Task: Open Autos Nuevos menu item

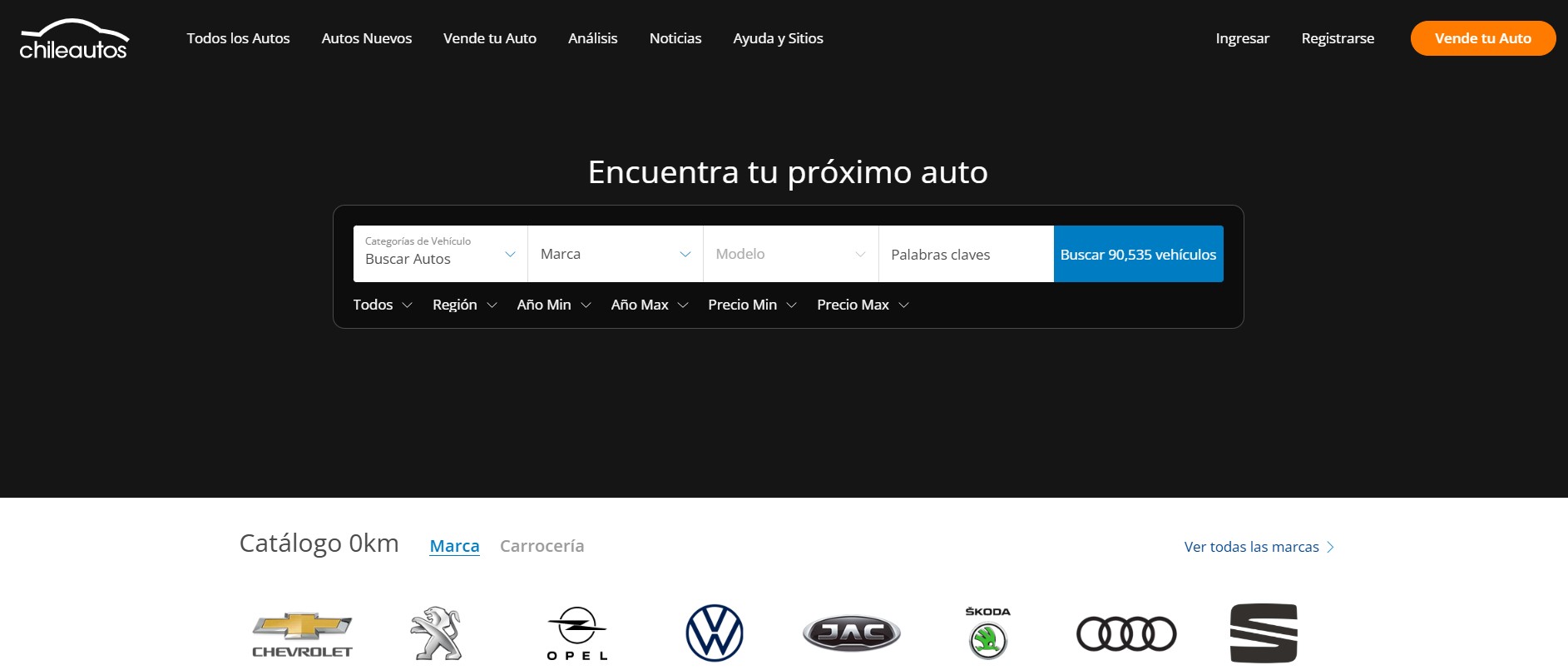Action: tap(366, 38)
